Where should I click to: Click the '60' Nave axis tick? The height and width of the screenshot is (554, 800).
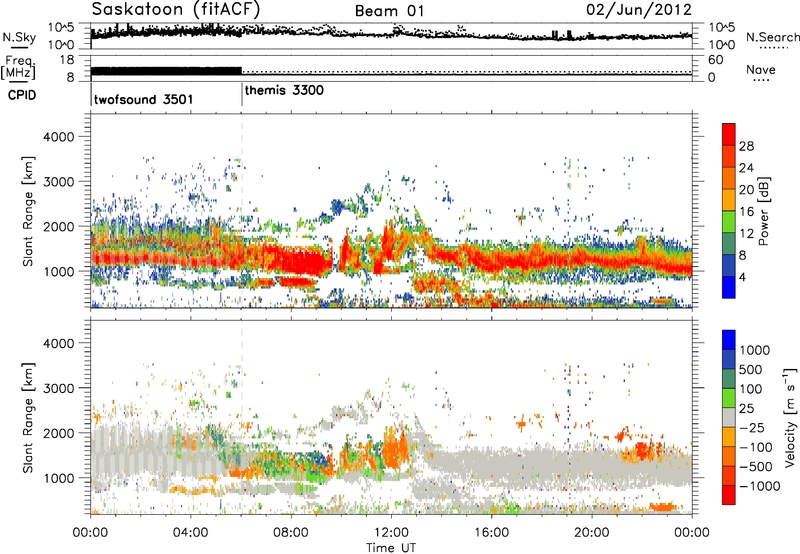(715, 60)
